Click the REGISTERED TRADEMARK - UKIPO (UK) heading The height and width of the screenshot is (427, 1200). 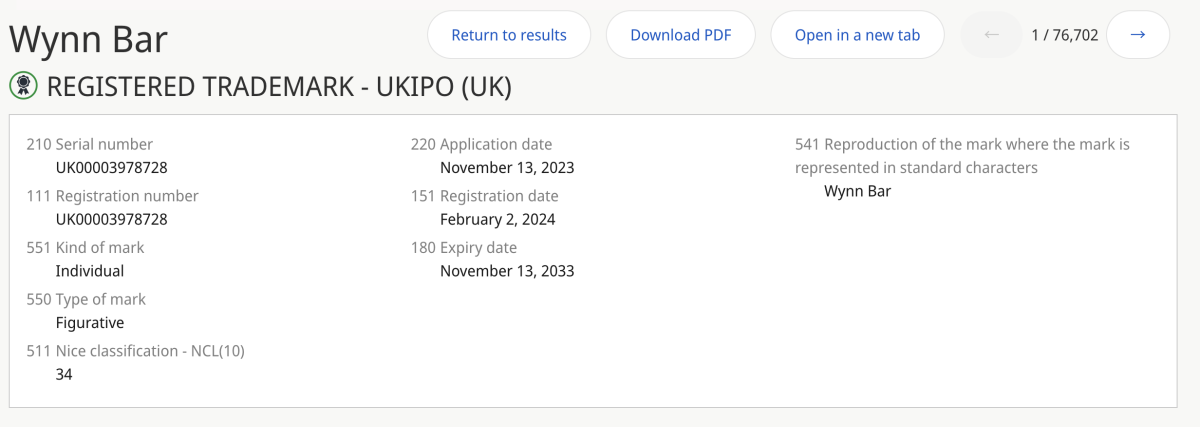pos(279,87)
